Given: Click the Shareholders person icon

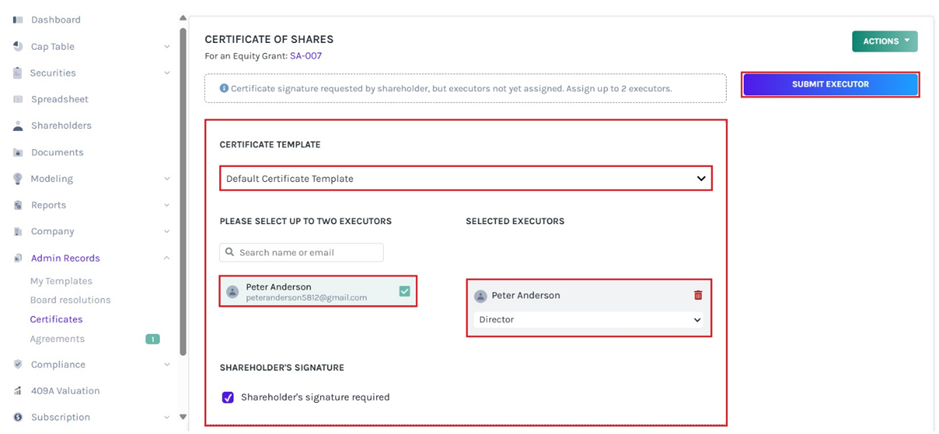Looking at the screenshot, I should [x=18, y=126].
